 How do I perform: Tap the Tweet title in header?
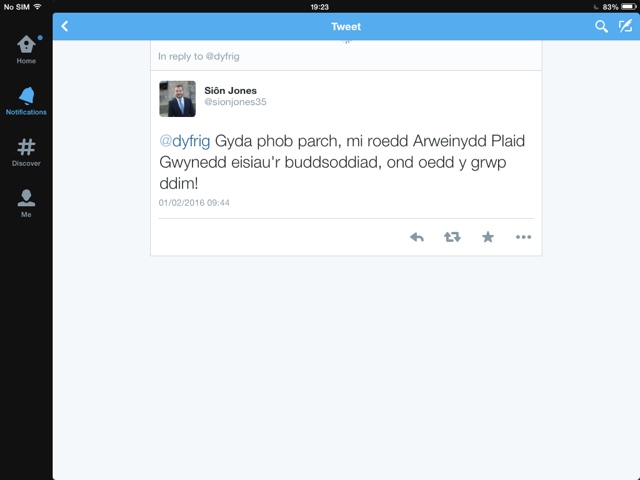pyautogui.click(x=346, y=27)
